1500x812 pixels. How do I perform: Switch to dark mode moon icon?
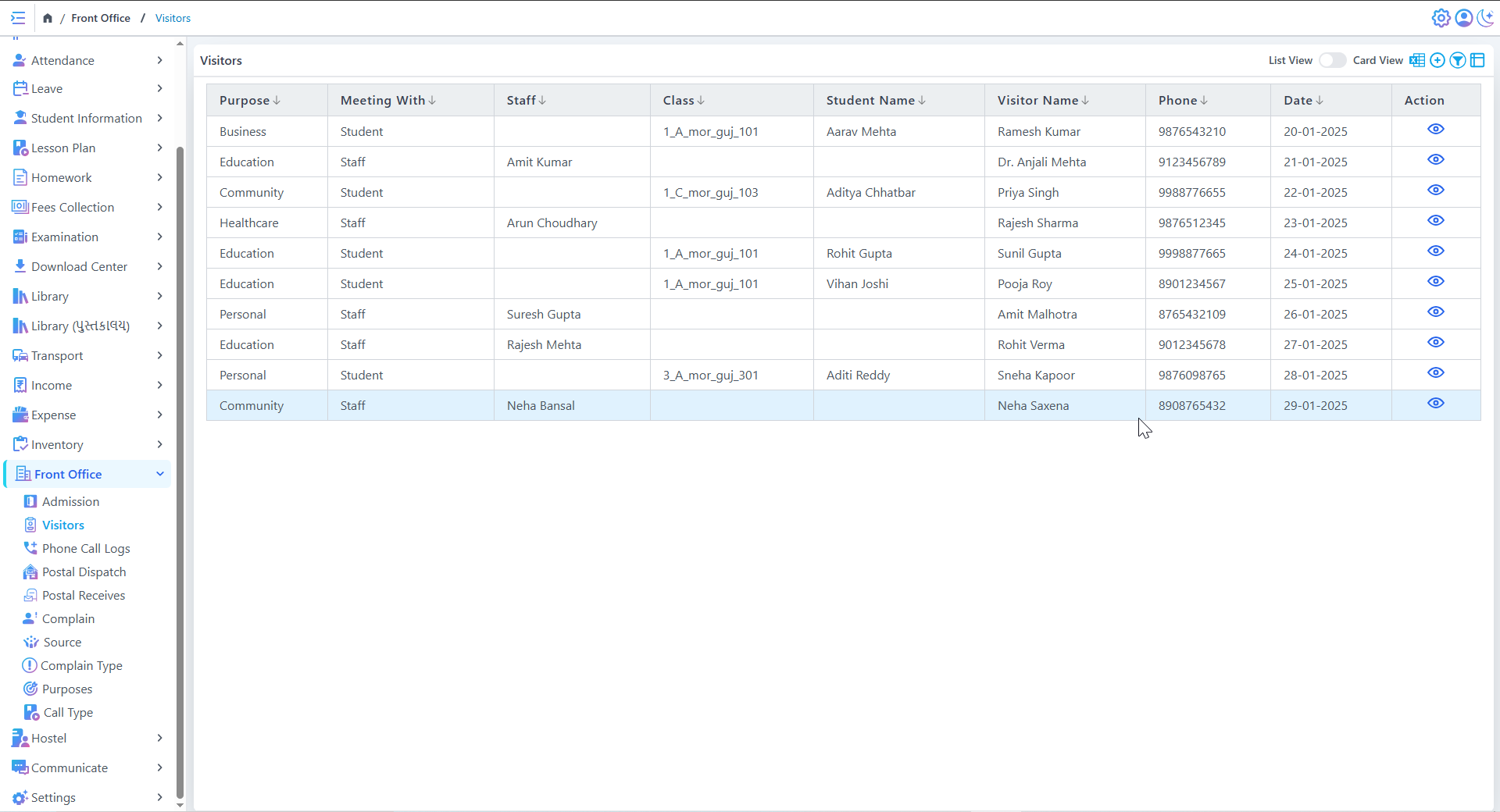1485,18
